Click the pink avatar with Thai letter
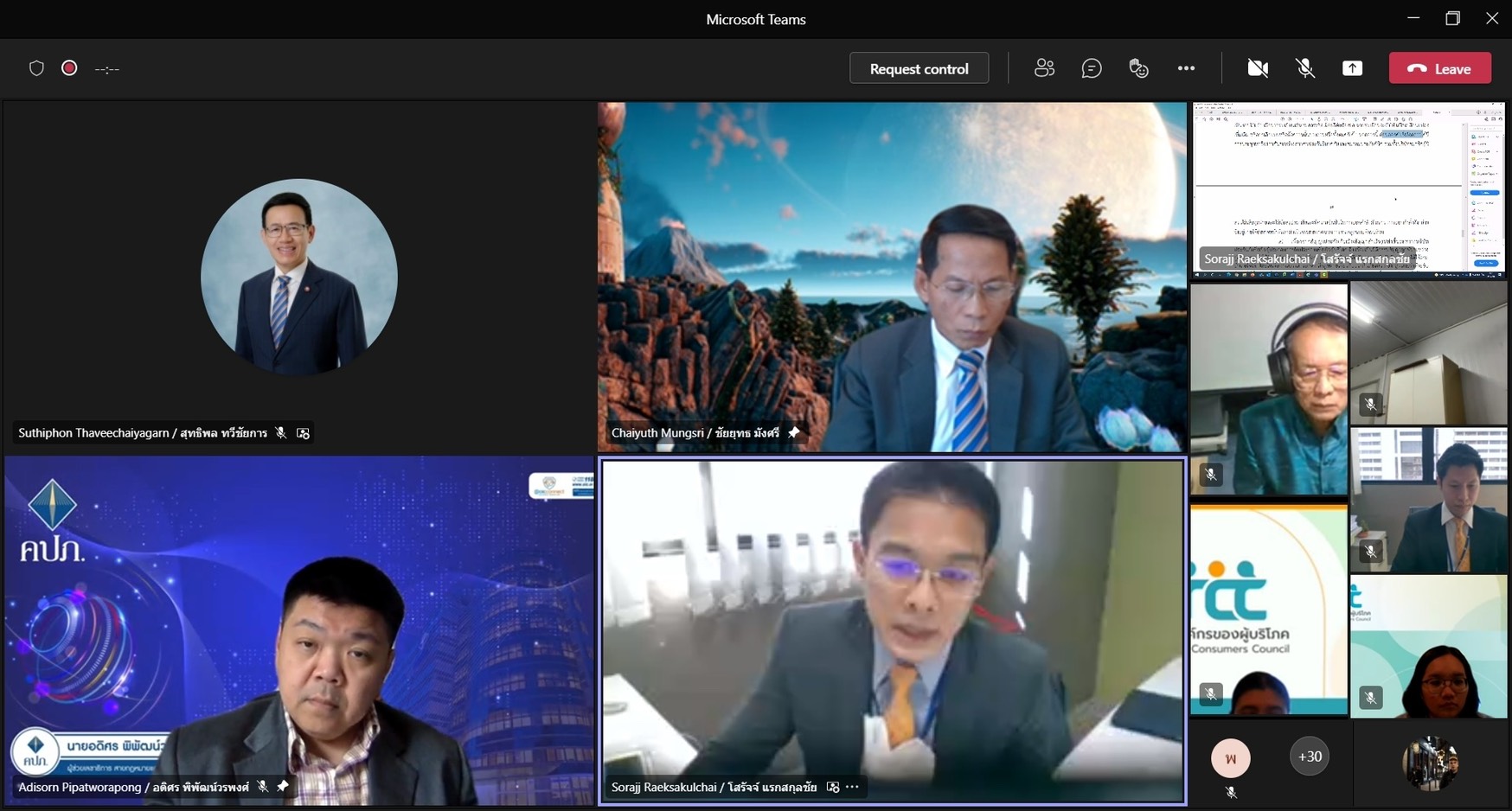 (1230, 758)
